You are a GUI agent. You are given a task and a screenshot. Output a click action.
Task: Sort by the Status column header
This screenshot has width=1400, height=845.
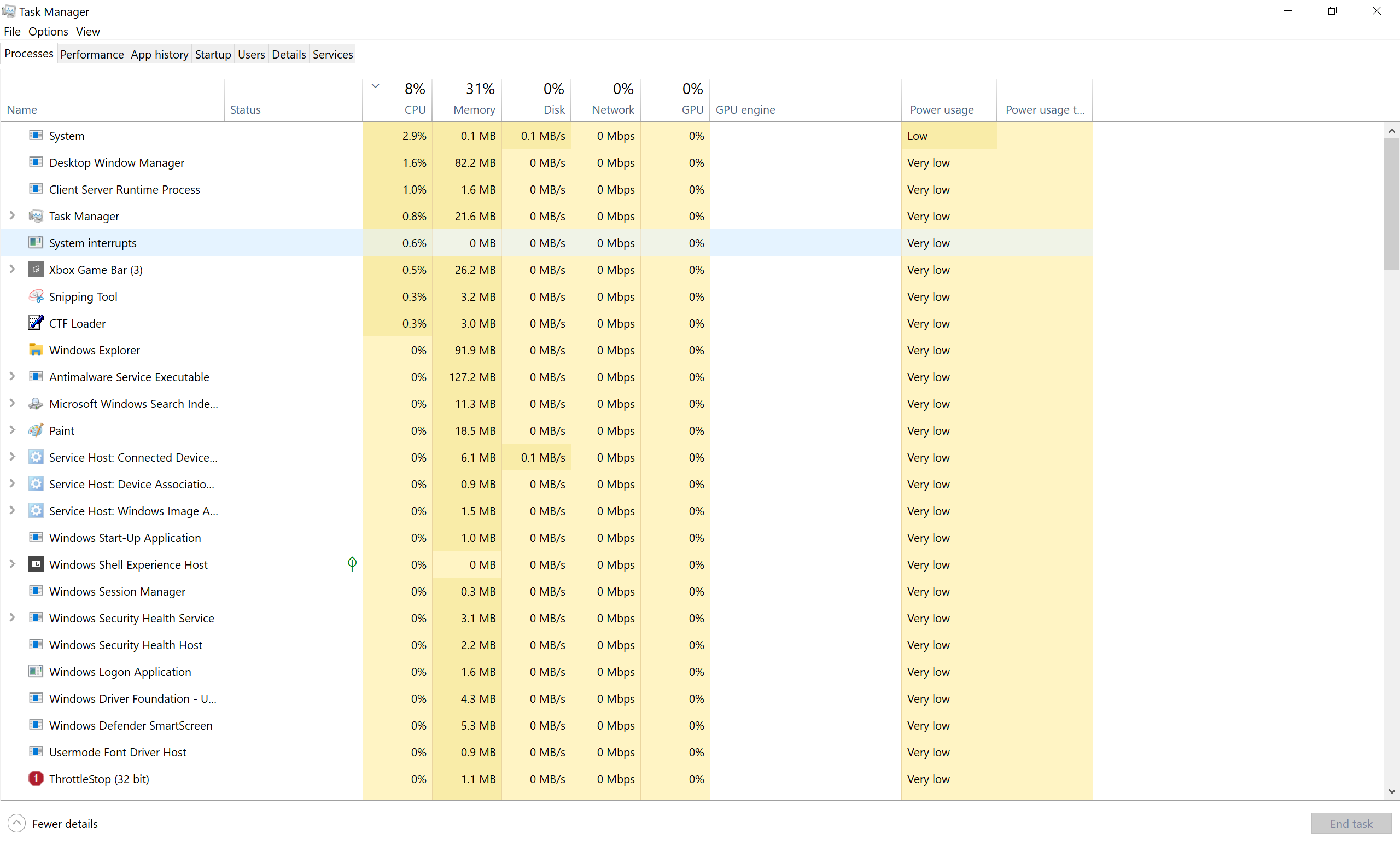pyautogui.click(x=293, y=99)
